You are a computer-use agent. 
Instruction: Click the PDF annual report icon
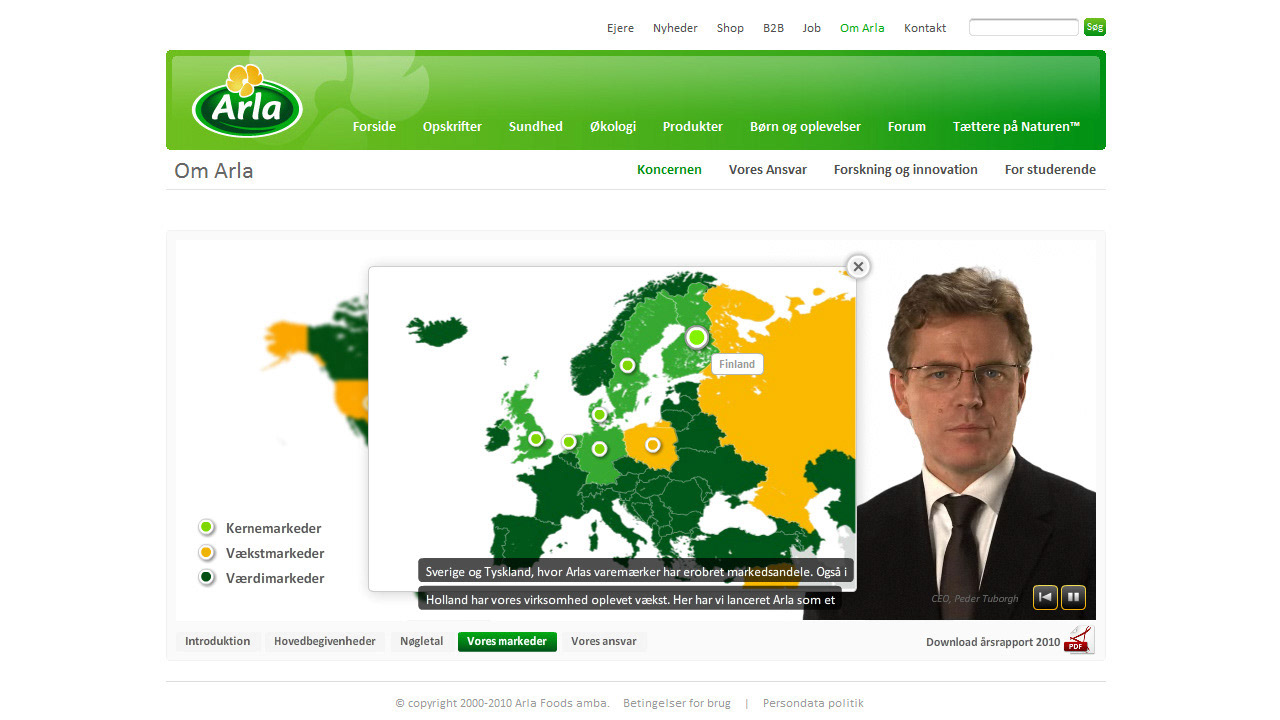coord(1079,640)
